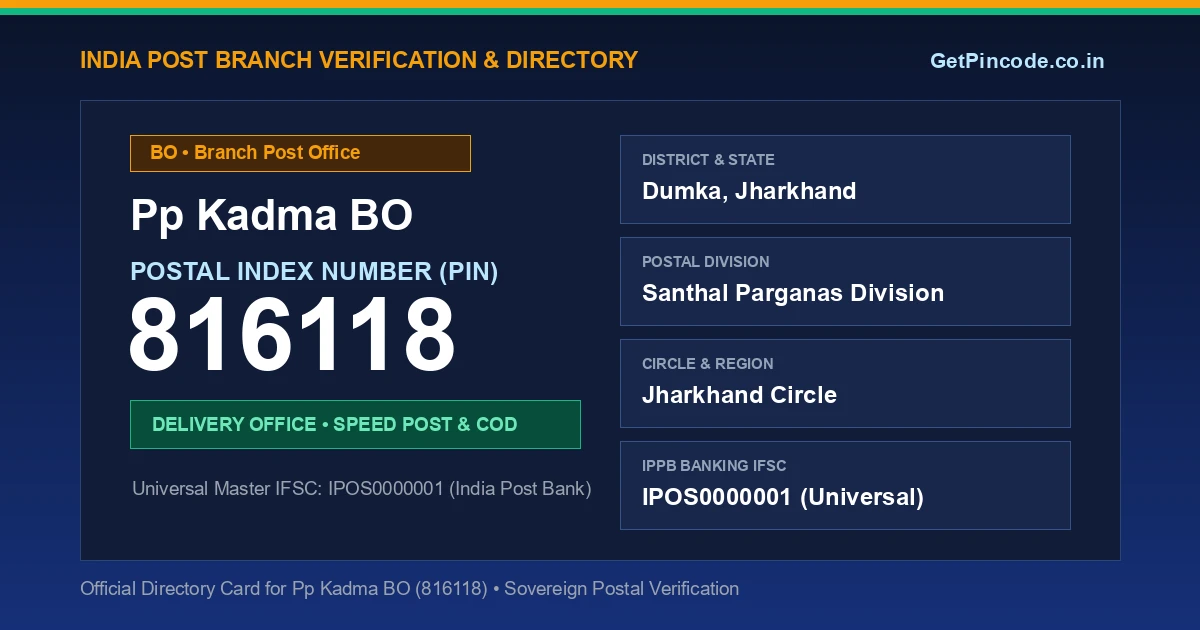Open the Postal Division card
This screenshot has height=630, width=1200.
845,281
